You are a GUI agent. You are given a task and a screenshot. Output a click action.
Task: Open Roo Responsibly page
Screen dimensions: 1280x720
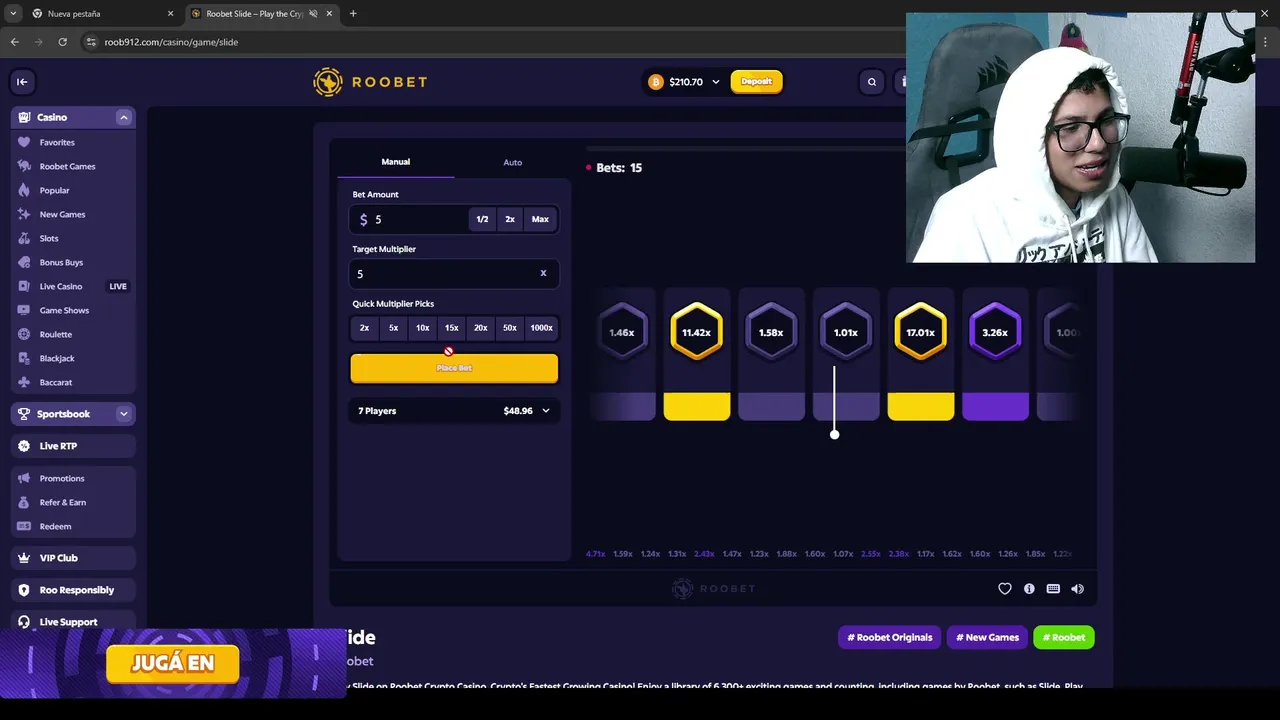click(x=73, y=590)
